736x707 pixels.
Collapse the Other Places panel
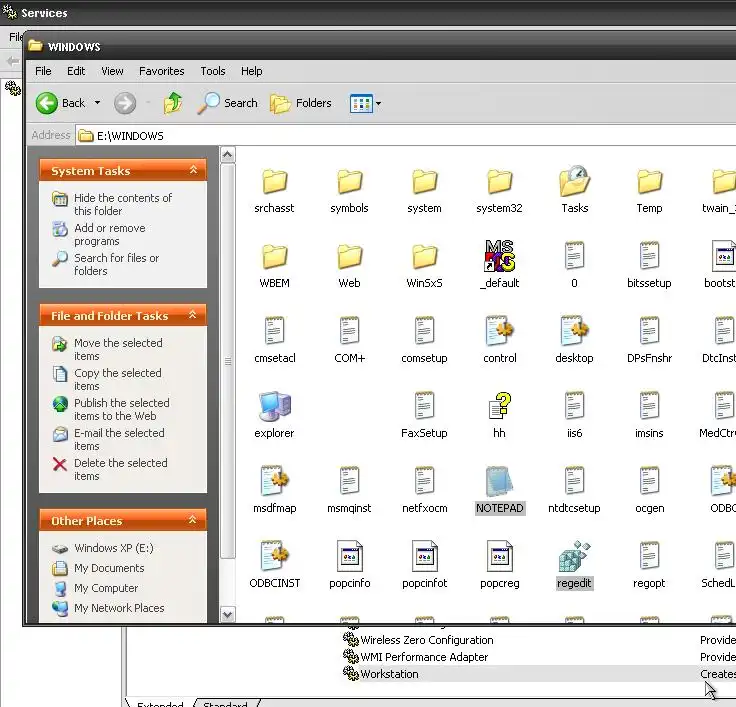192,520
